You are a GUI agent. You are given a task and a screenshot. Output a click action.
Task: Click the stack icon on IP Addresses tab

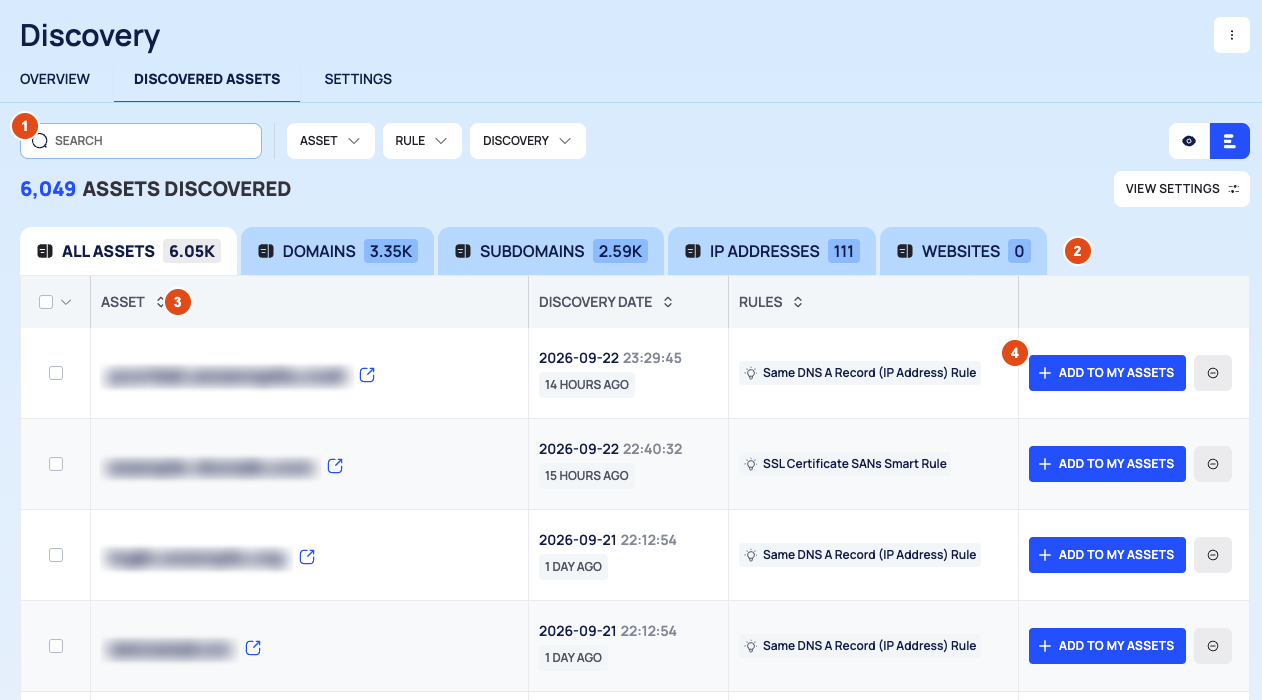pyautogui.click(x=693, y=251)
